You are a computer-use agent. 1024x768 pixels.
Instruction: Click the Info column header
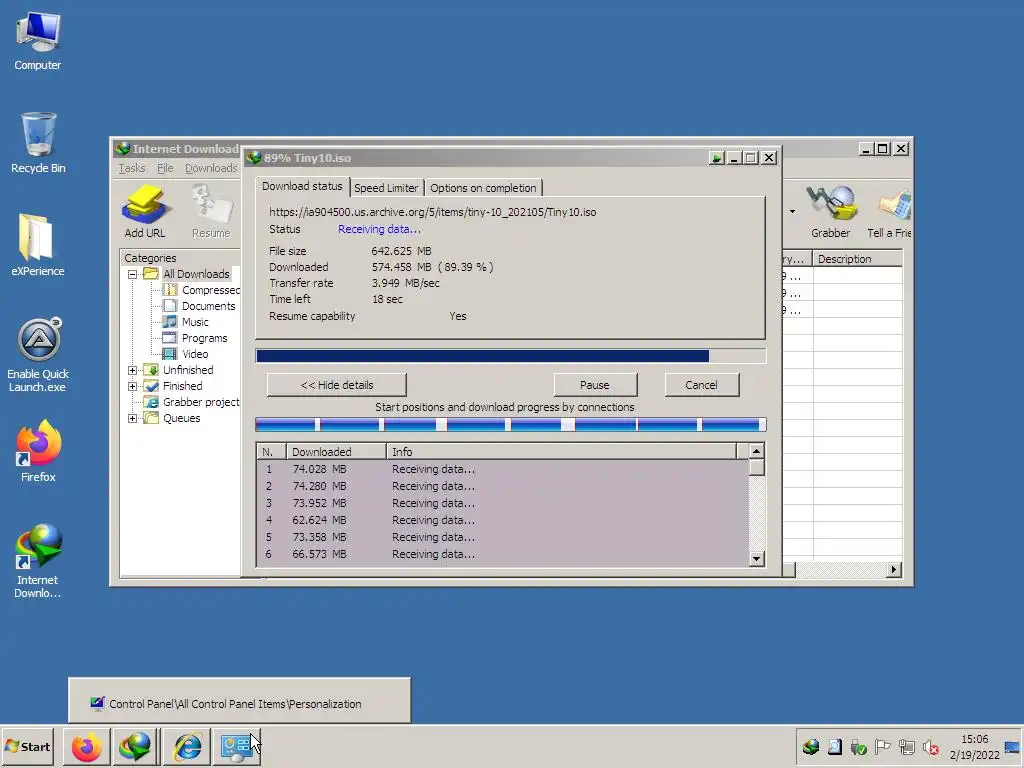562,452
